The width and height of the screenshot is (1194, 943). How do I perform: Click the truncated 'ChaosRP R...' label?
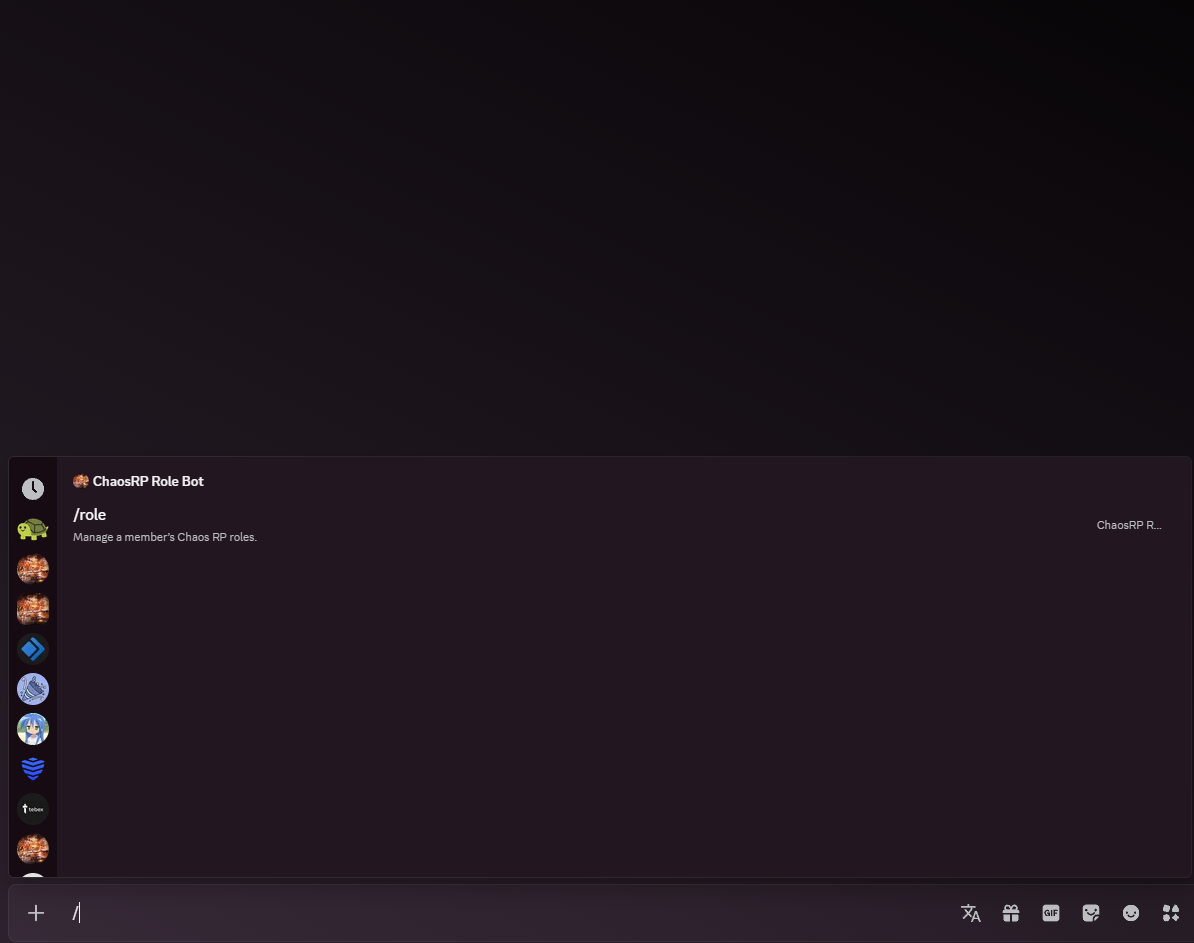point(1129,525)
